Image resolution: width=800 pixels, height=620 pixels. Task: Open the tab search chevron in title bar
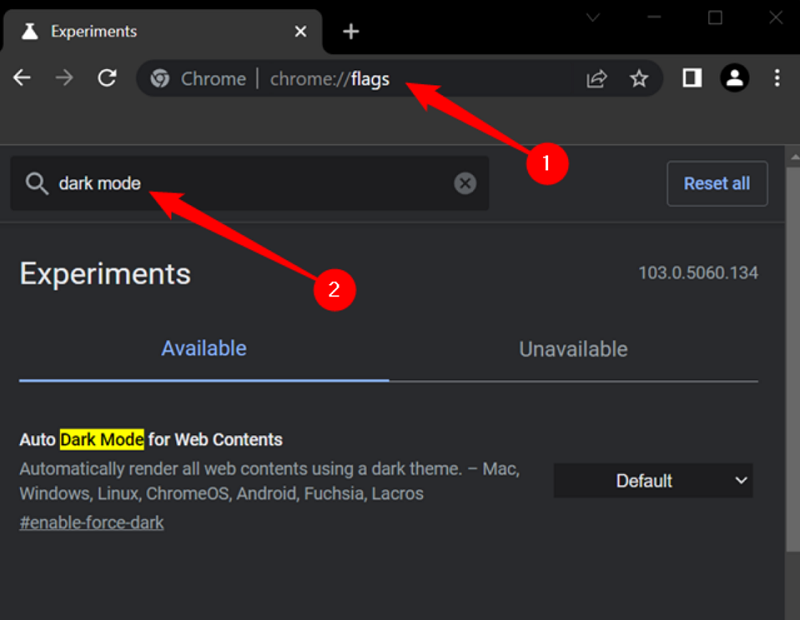click(592, 18)
